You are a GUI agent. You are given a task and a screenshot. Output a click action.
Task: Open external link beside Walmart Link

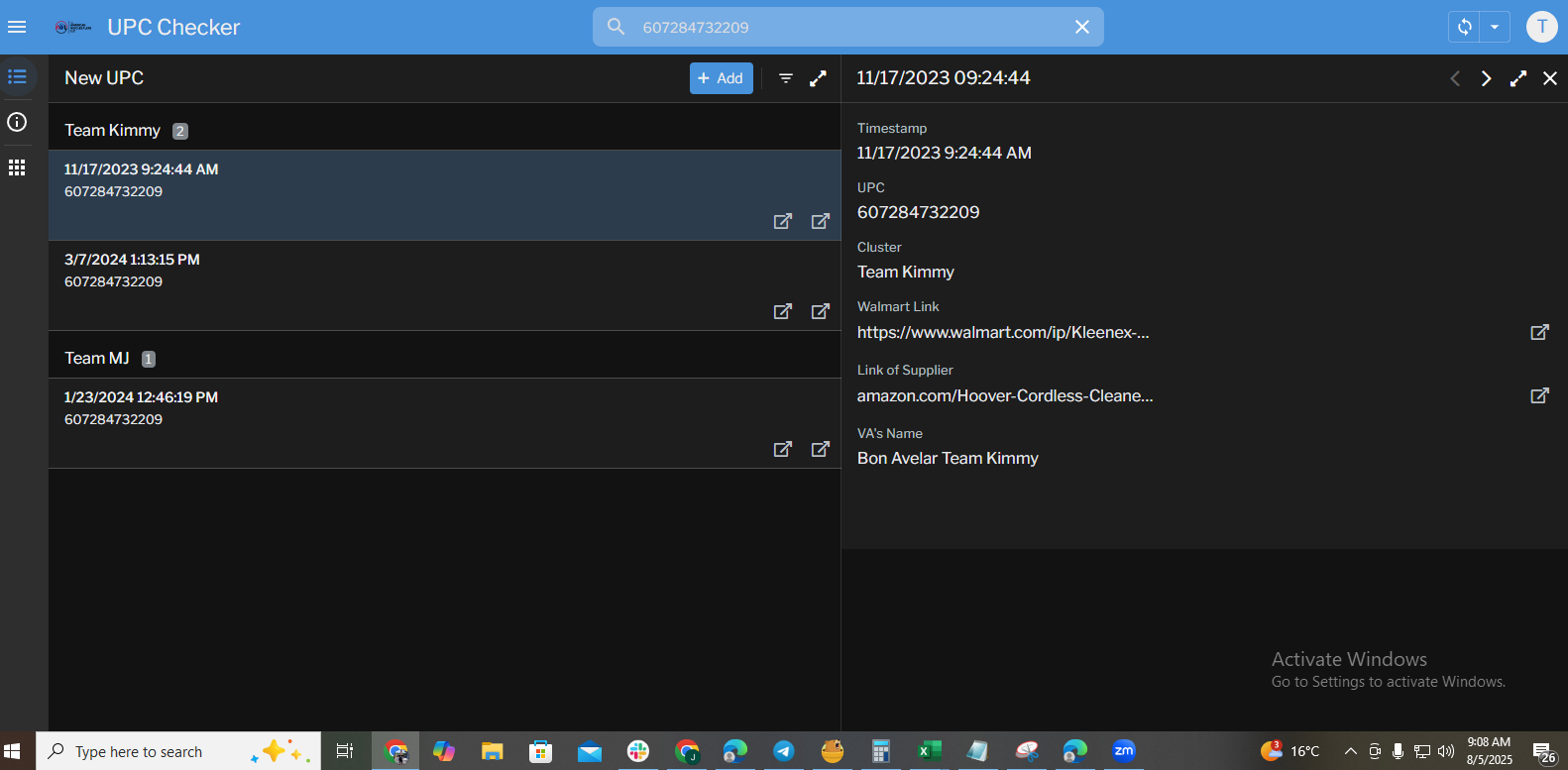click(x=1539, y=332)
